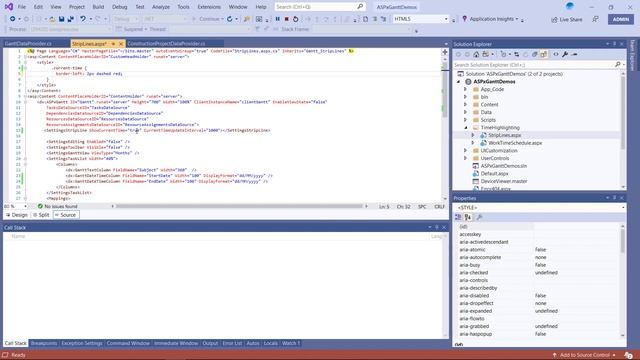Select the aria-checked property row

(538, 273)
